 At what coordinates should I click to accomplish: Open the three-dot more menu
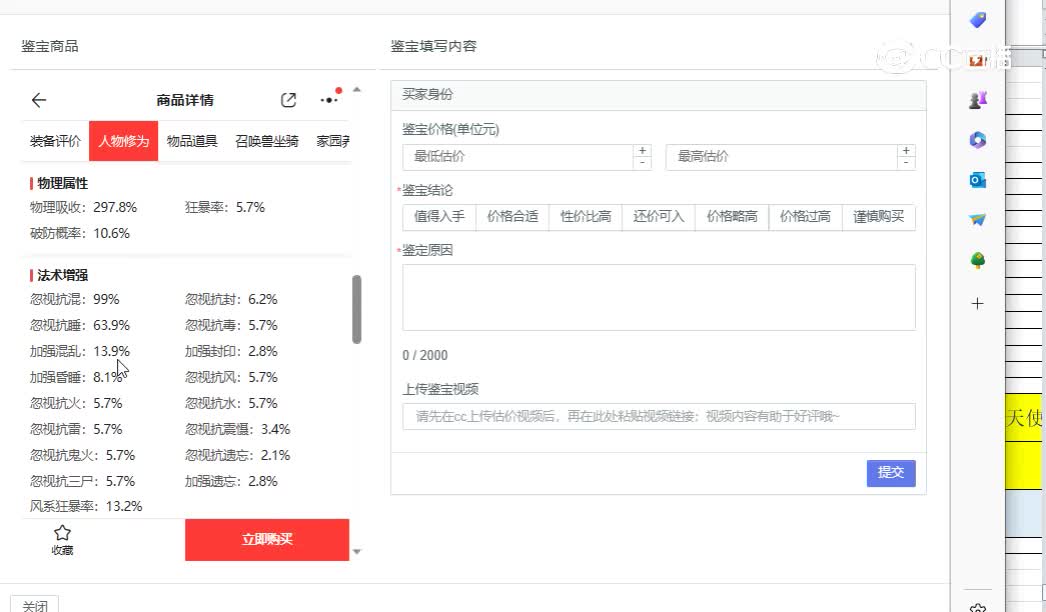329,100
